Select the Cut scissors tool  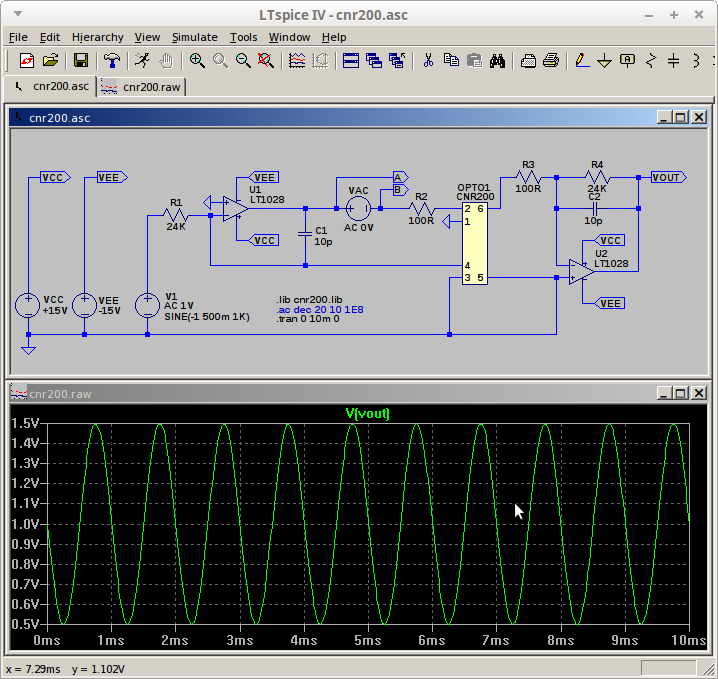click(x=428, y=60)
